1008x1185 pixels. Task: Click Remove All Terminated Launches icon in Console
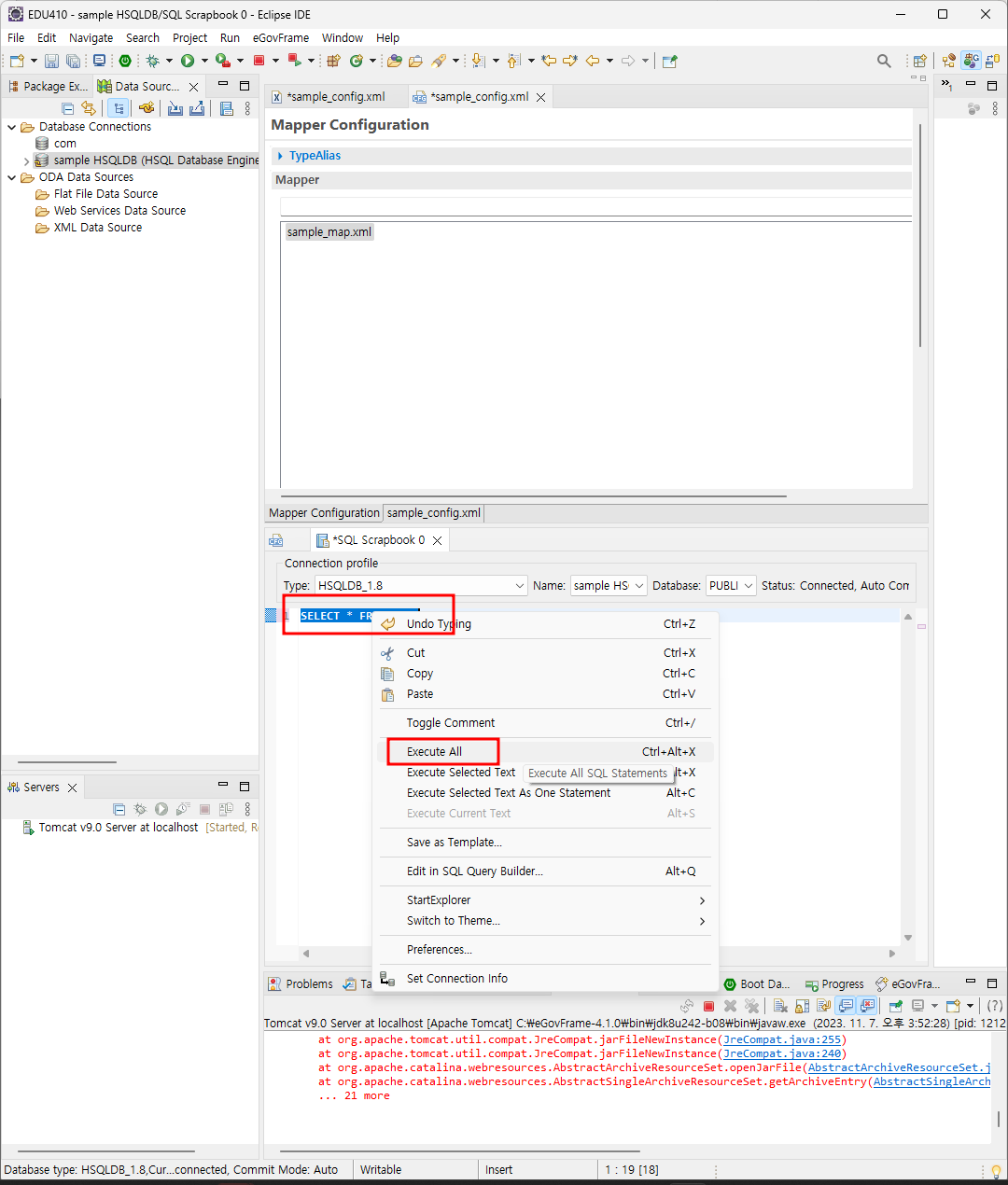(x=752, y=1006)
